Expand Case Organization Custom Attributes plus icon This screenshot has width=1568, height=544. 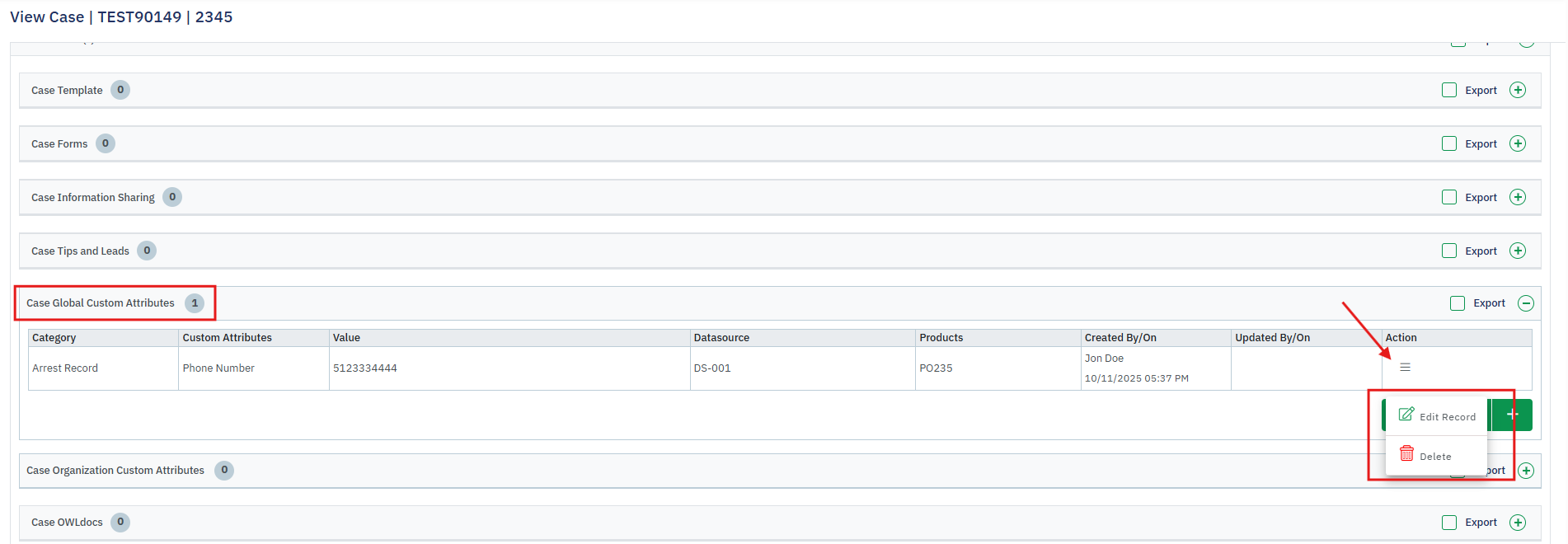(1526, 471)
